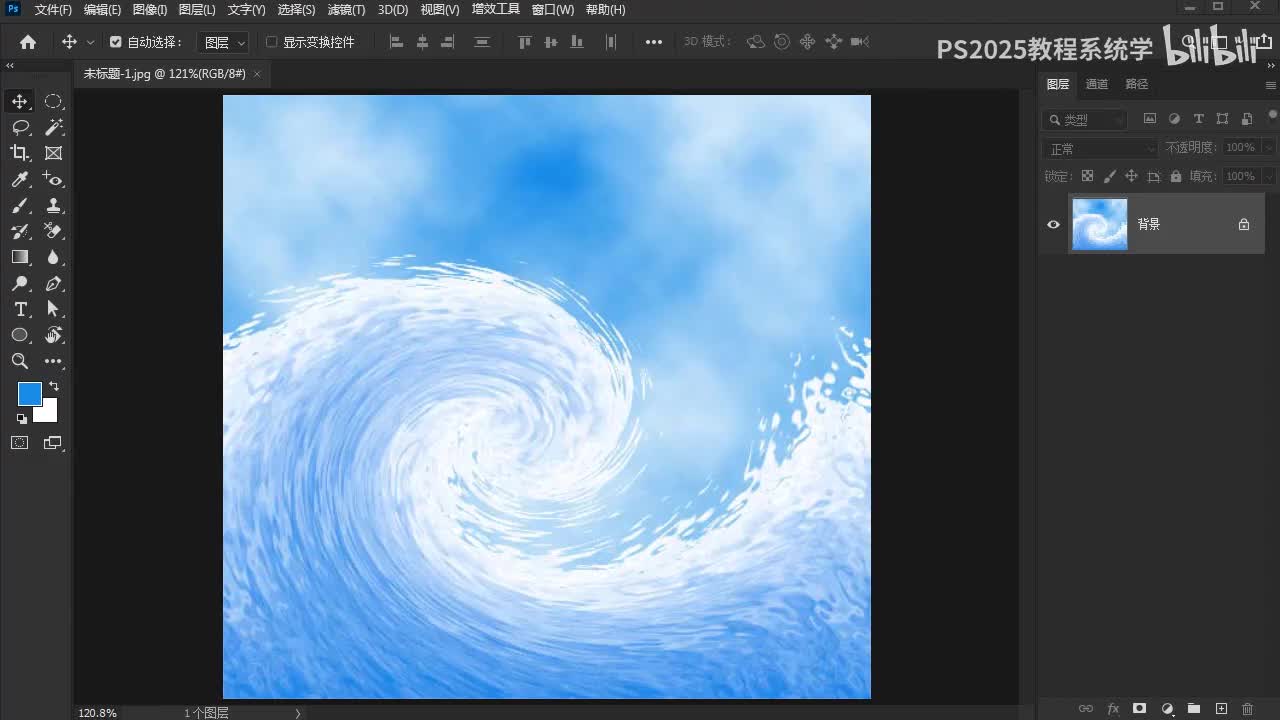Select the Type tool

point(20,309)
